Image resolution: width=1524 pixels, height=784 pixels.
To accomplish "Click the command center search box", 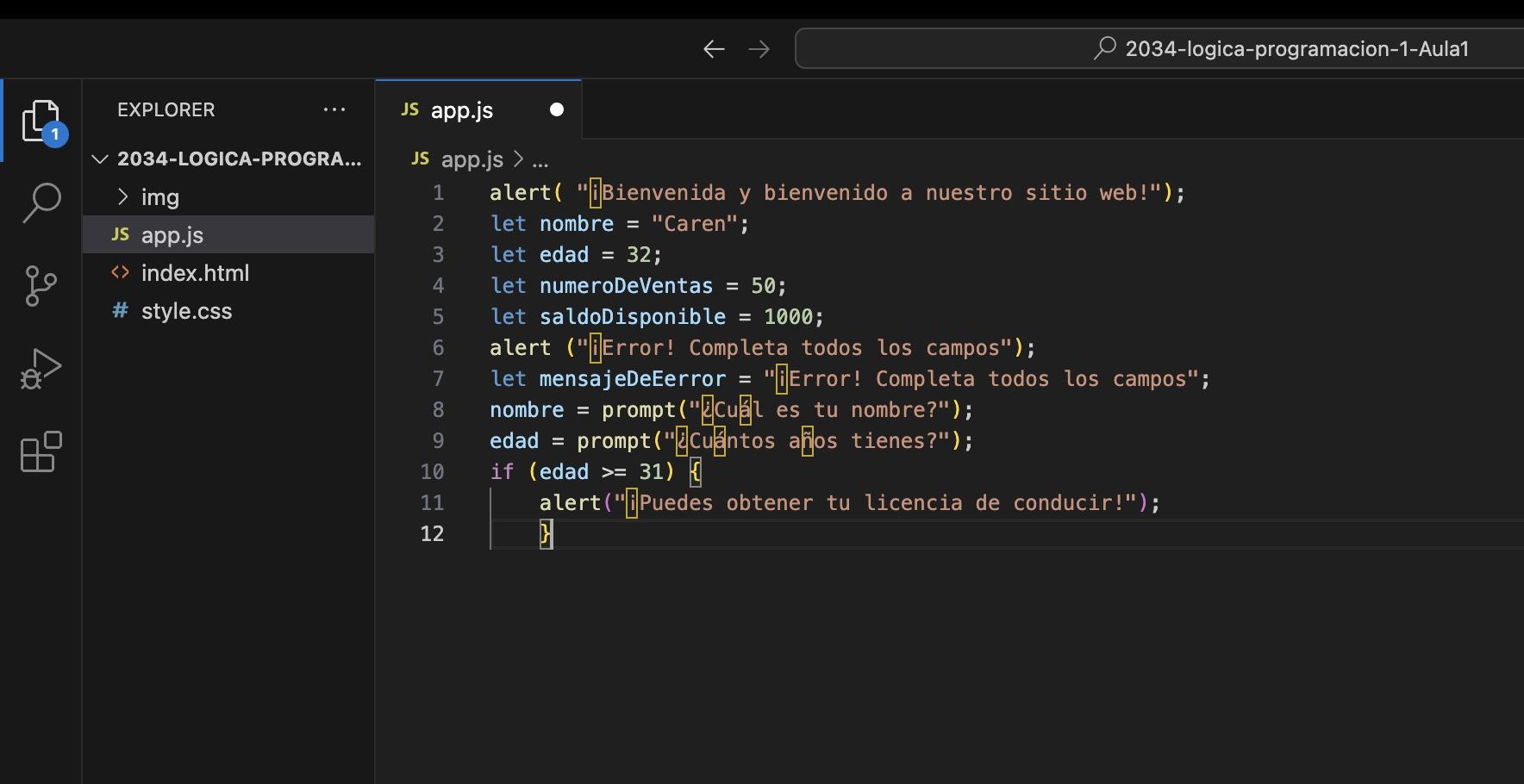I will click(x=1159, y=48).
